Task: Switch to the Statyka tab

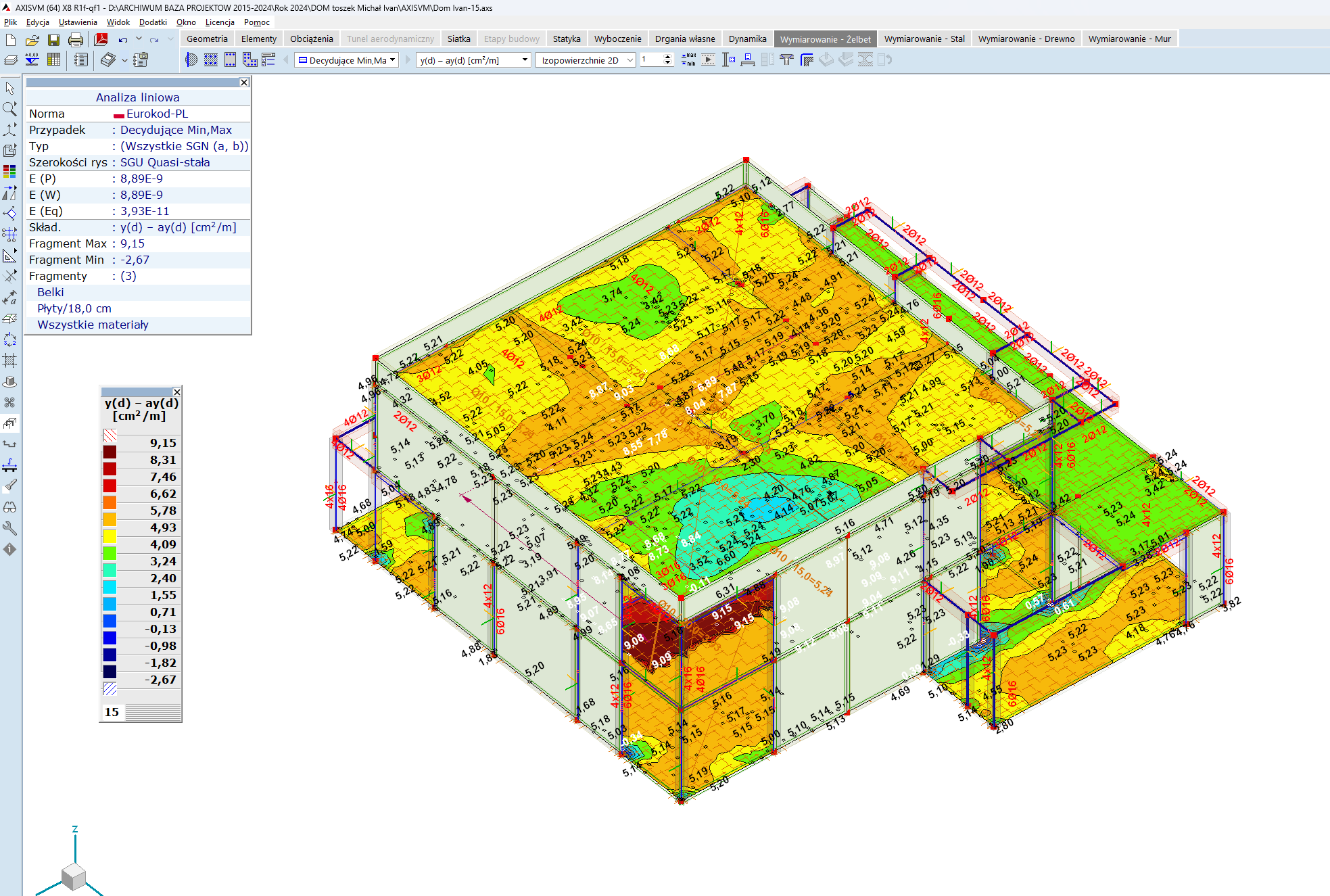Action: (x=566, y=39)
